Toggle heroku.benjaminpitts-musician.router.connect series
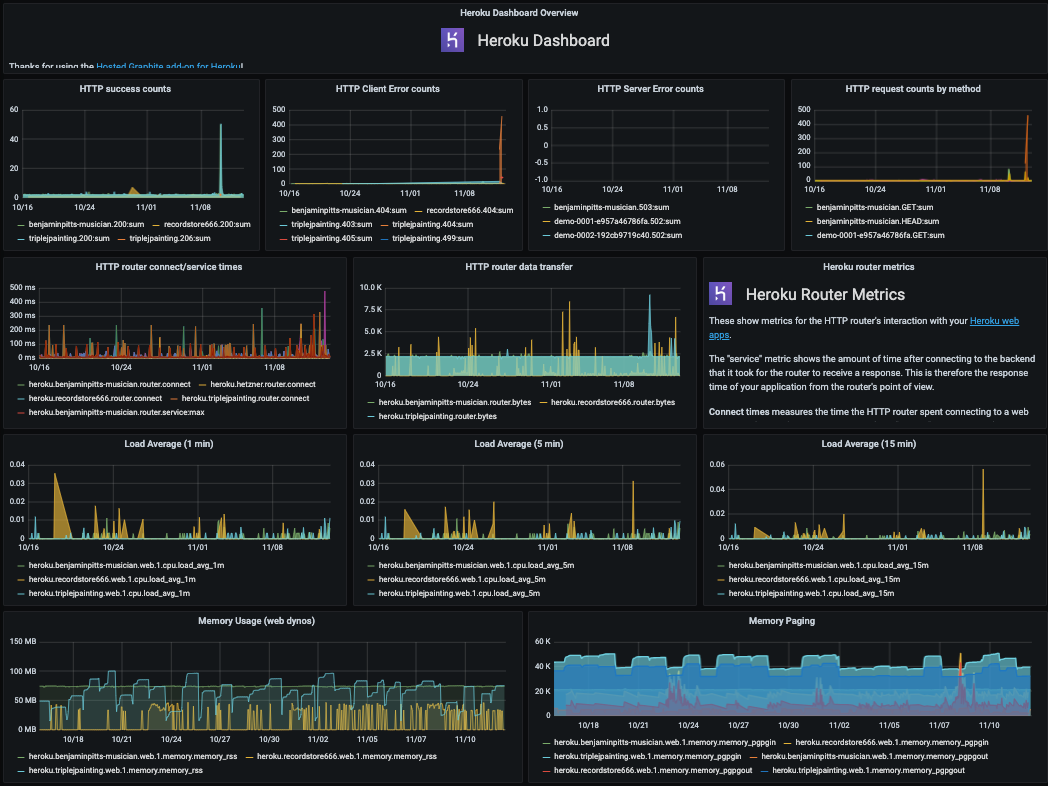 [x=110, y=384]
